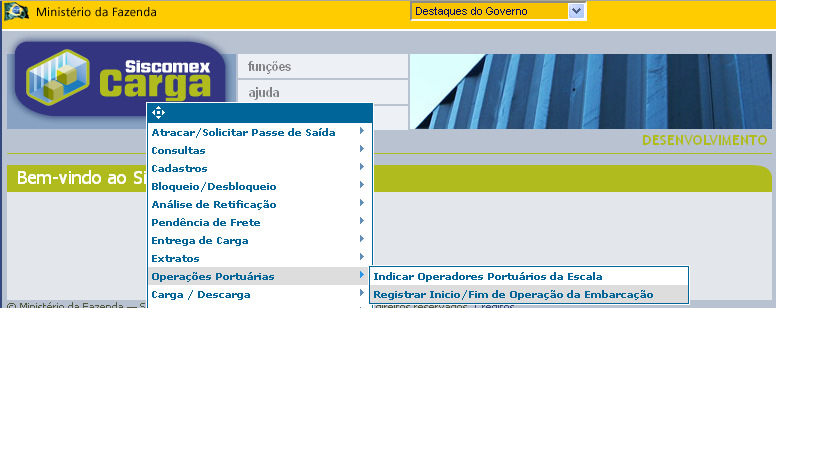Open the Destaques do Governo dropdown

(497, 11)
